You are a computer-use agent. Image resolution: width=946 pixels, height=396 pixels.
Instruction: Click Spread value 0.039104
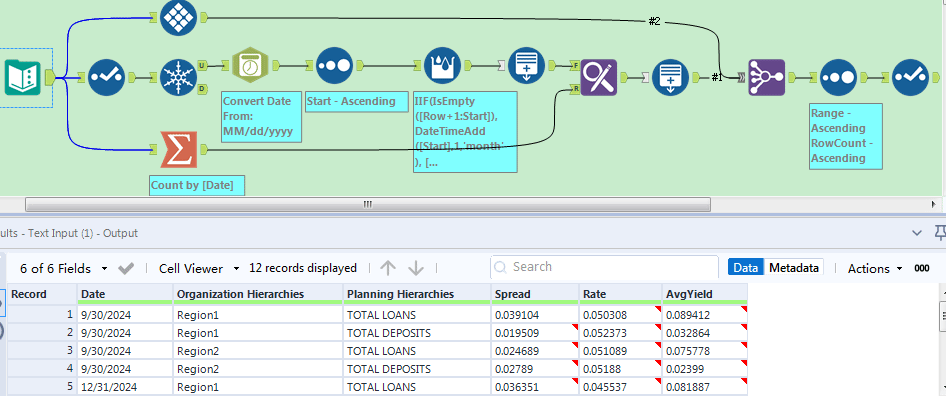point(535,315)
